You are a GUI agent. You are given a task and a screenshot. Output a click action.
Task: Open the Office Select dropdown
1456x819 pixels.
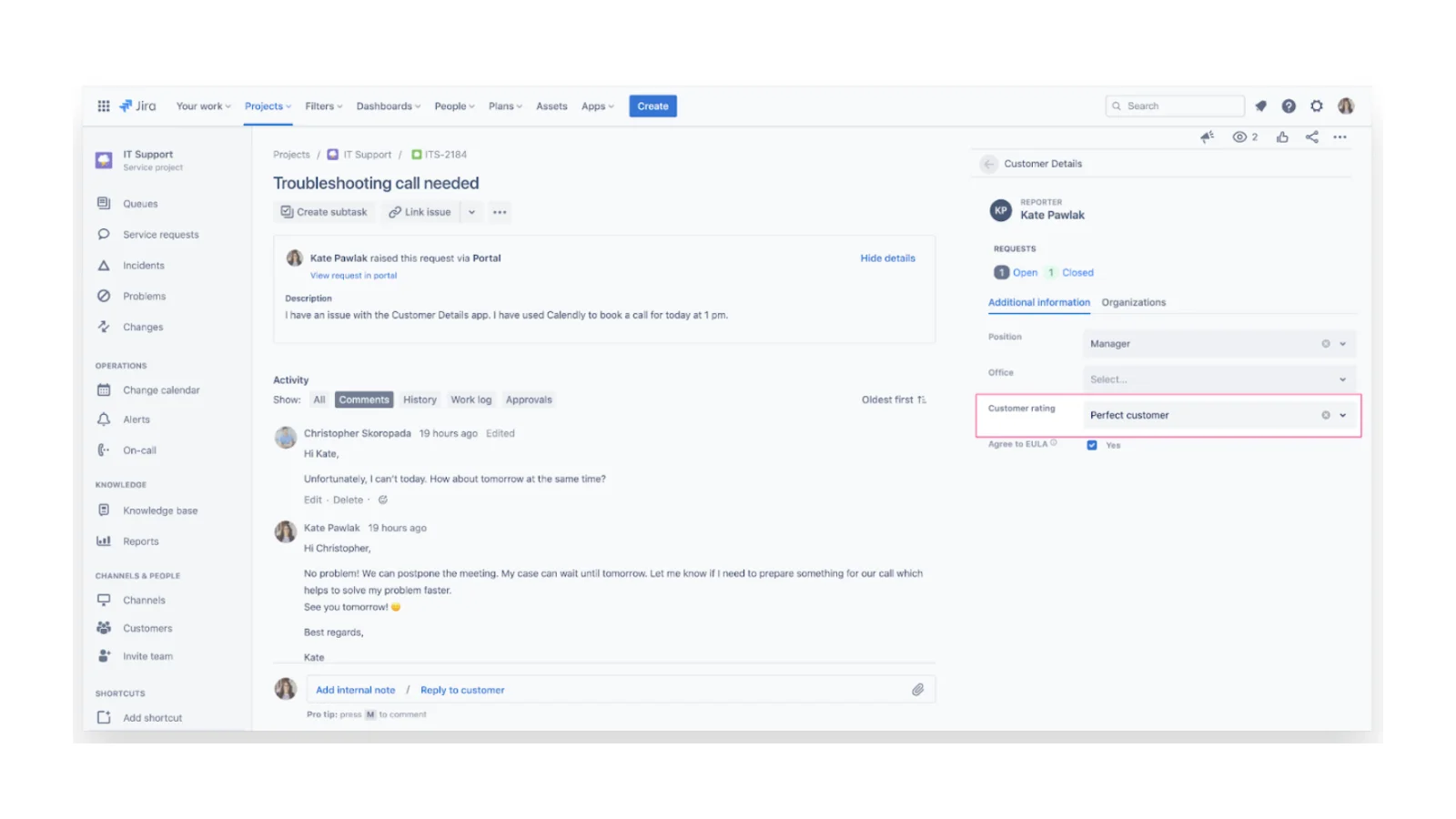pyautogui.click(x=1219, y=379)
